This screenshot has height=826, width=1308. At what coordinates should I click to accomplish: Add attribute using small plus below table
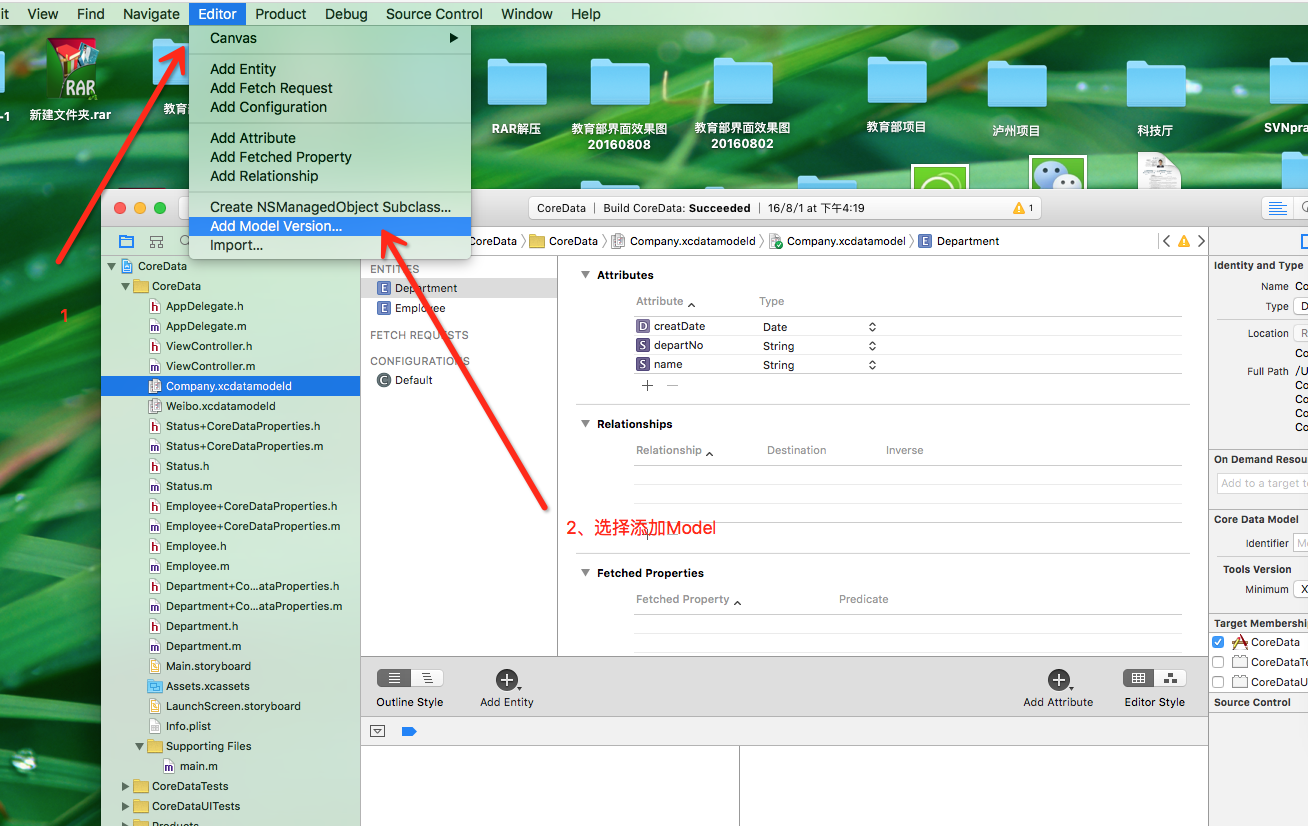[x=647, y=385]
